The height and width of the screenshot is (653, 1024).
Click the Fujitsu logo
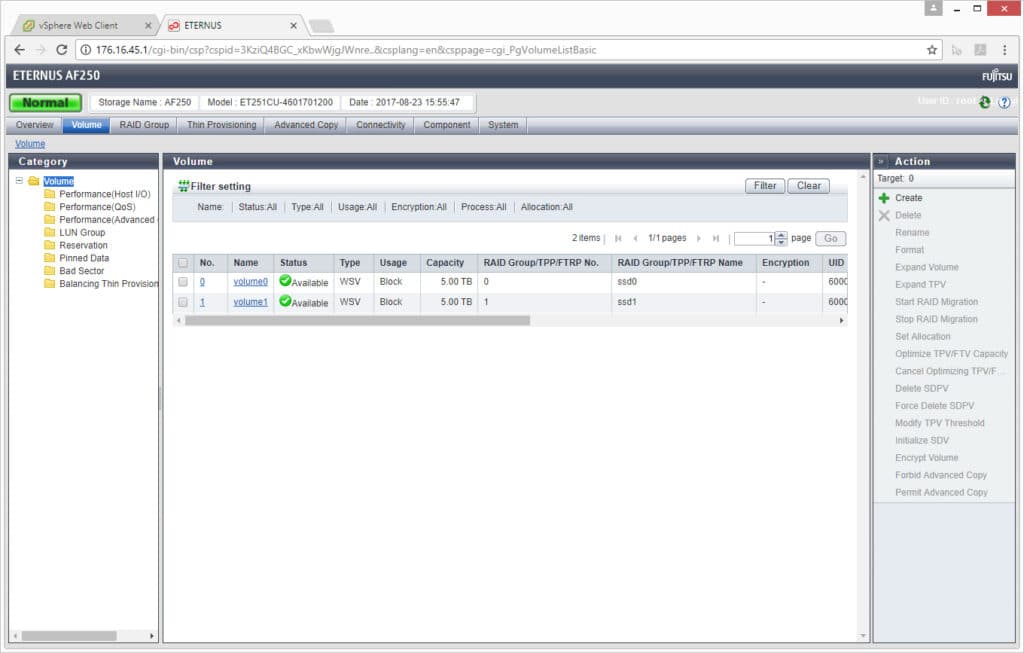click(997, 76)
